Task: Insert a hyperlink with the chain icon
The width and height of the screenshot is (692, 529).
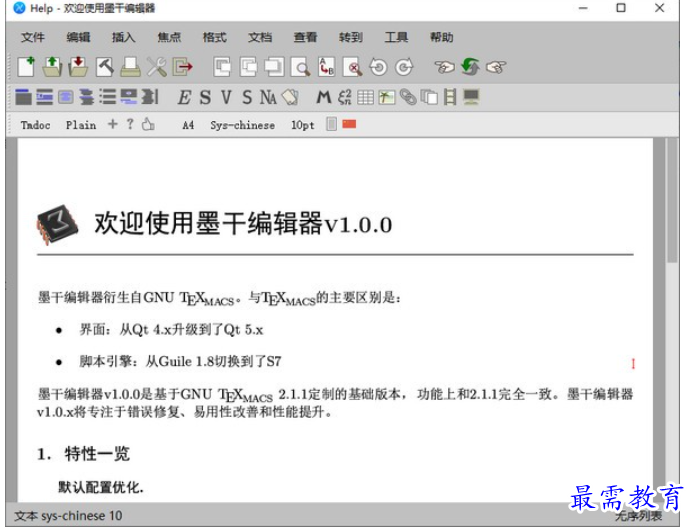Action: pyautogui.click(x=408, y=98)
